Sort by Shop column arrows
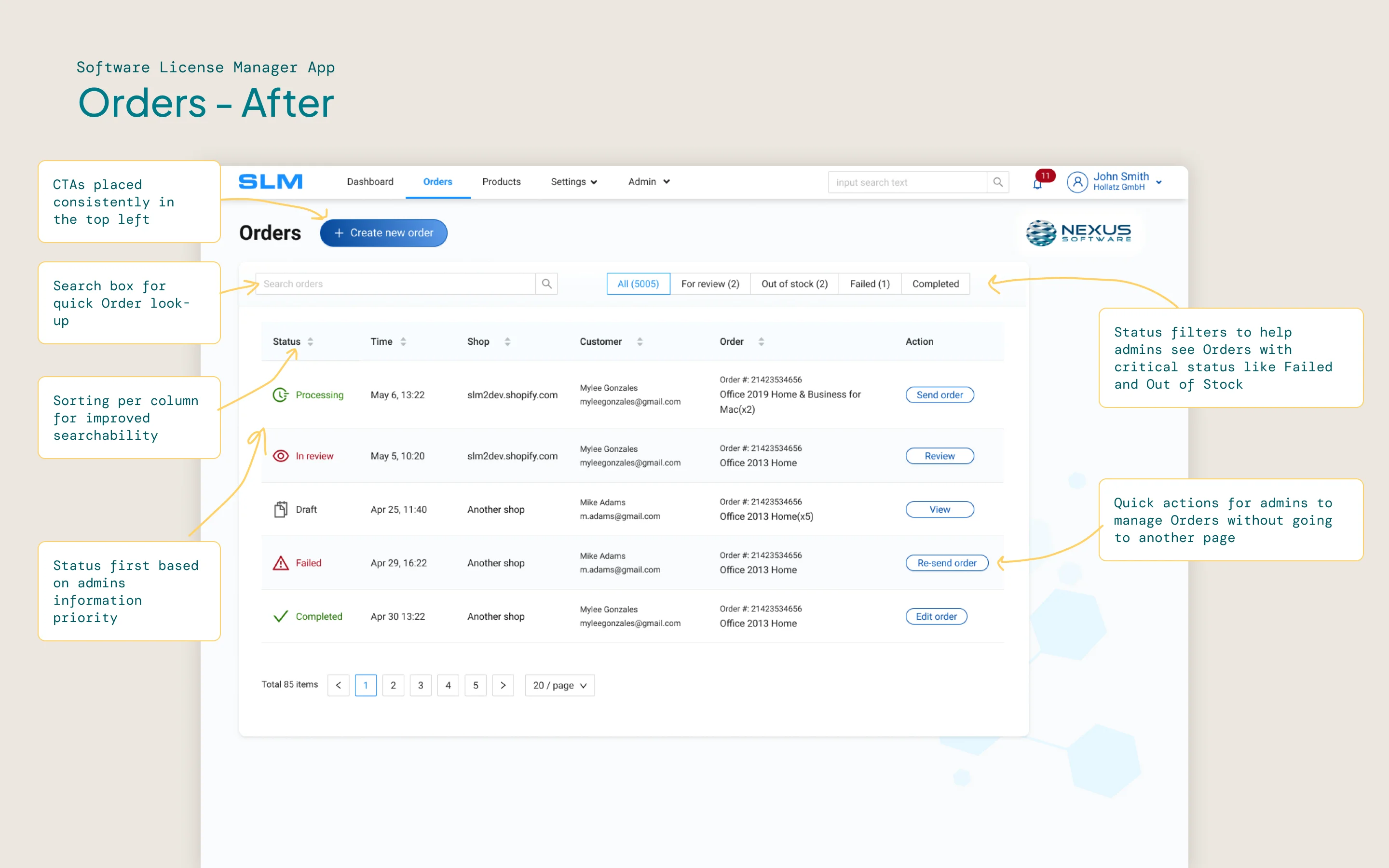This screenshot has height=868, width=1389. point(507,341)
